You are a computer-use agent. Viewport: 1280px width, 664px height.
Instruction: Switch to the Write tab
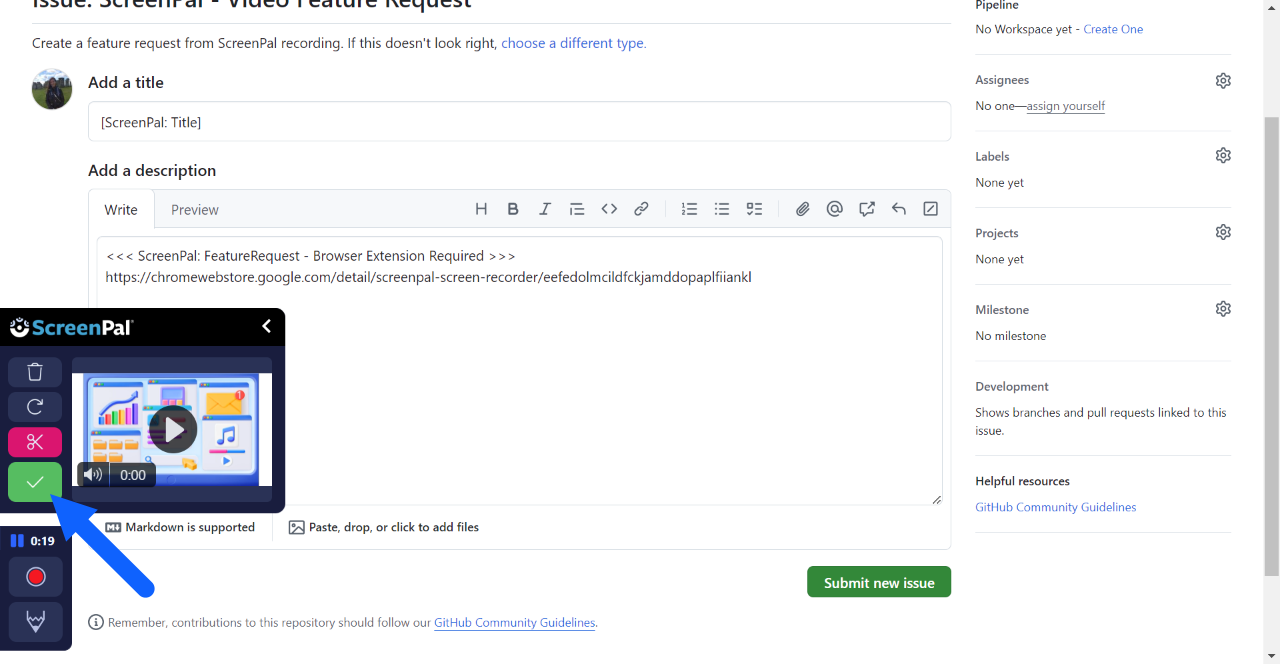[121, 210]
